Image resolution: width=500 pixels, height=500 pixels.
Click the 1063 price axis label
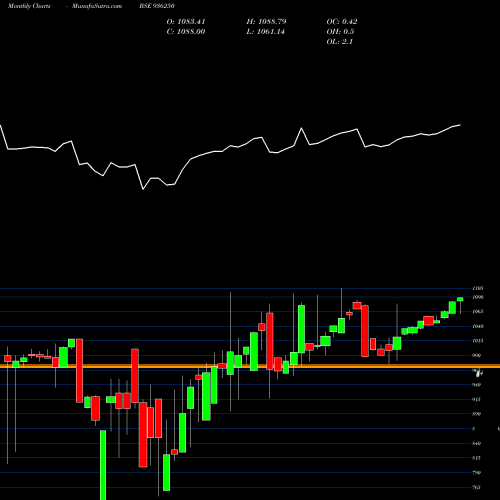coord(478,311)
